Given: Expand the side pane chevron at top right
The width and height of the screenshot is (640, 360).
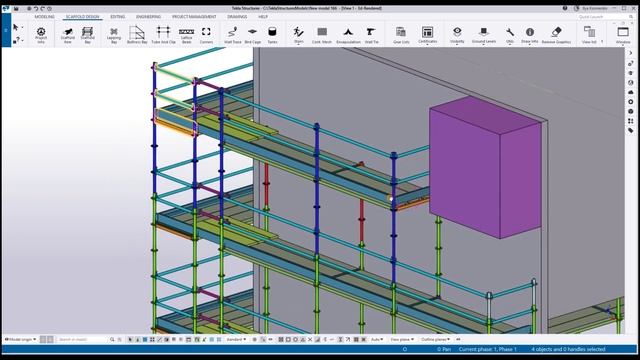Looking at the screenshot, I should tap(631, 53).
